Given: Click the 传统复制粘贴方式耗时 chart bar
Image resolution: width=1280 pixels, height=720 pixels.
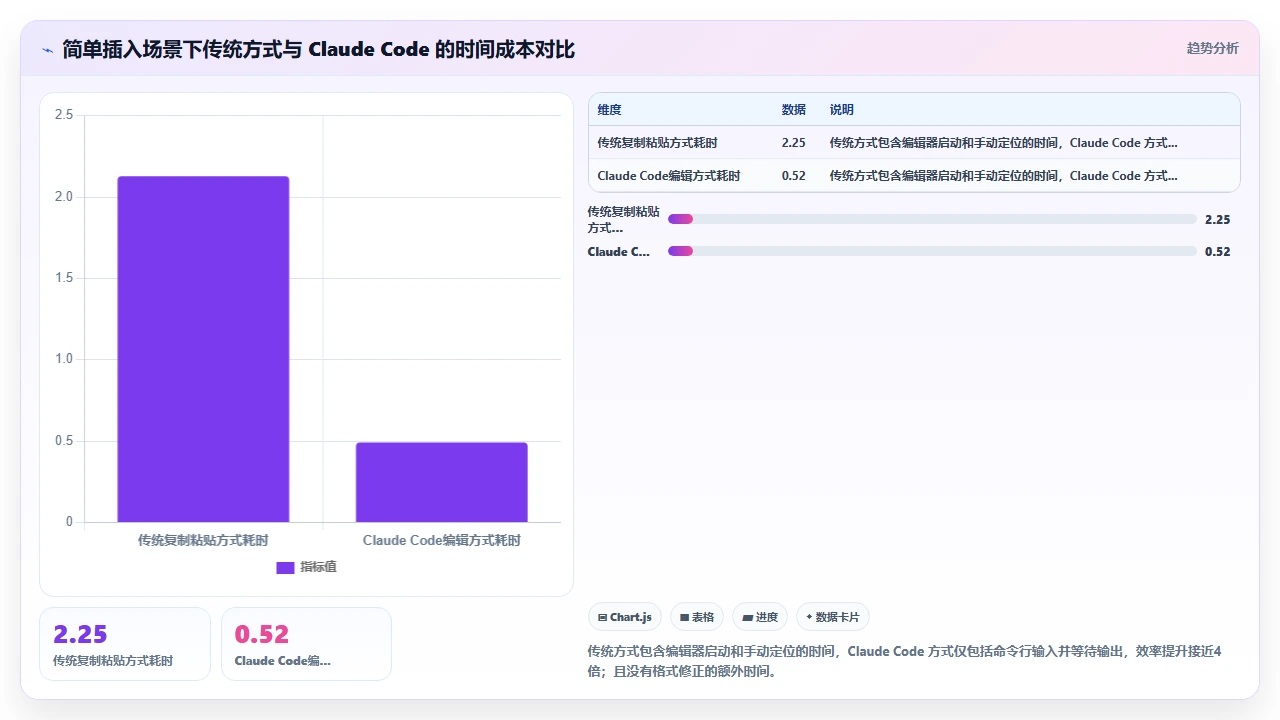Looking at the screenshot, I should click(203, 349).
